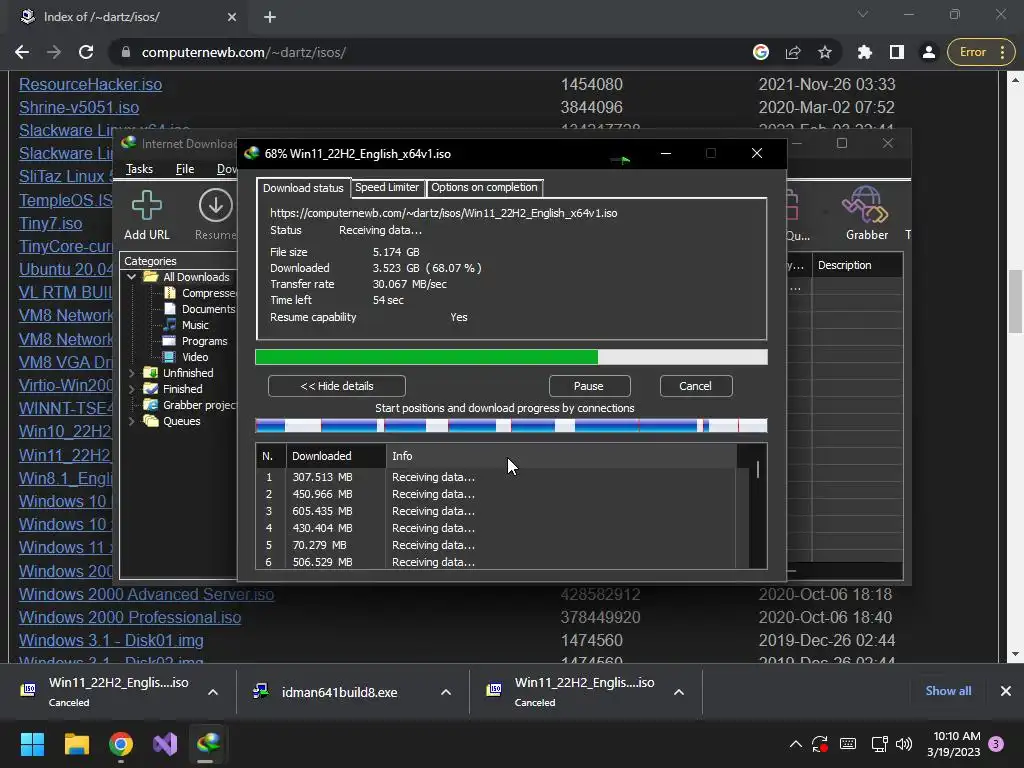Open menu arrow for first Win11 canceled download
The height and width of the screenshot is (768, 1024).
click(213, 692)
